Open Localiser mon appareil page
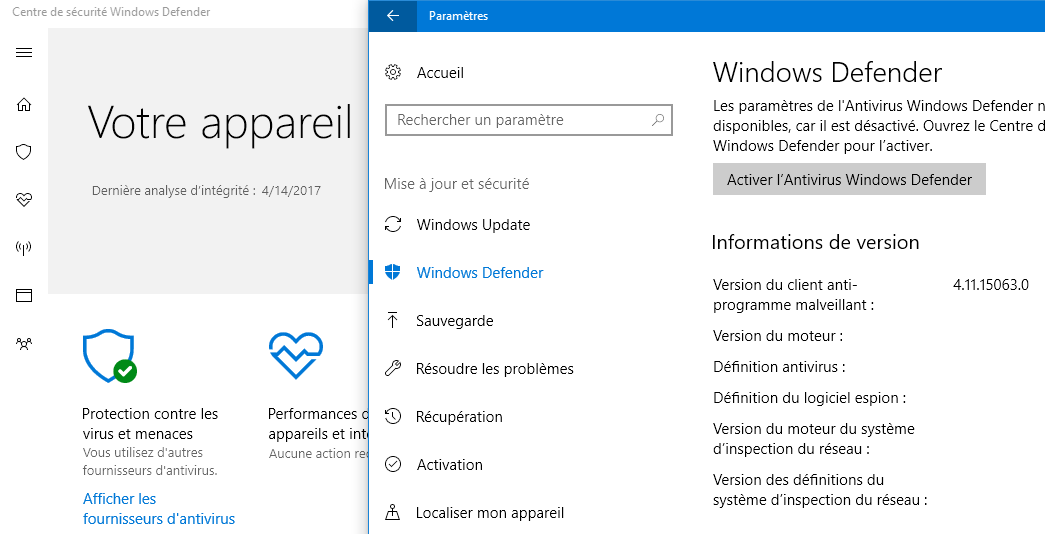The image size is (1045, 534). (x=490, y=513)
